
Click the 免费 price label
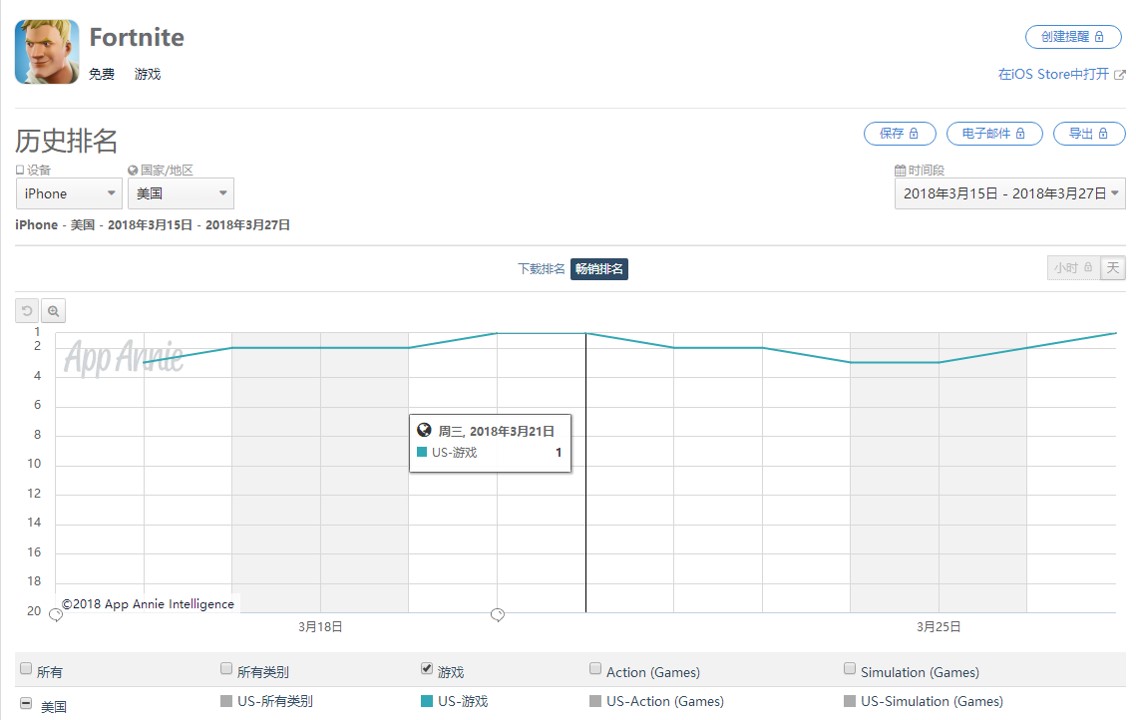(101, 74)
